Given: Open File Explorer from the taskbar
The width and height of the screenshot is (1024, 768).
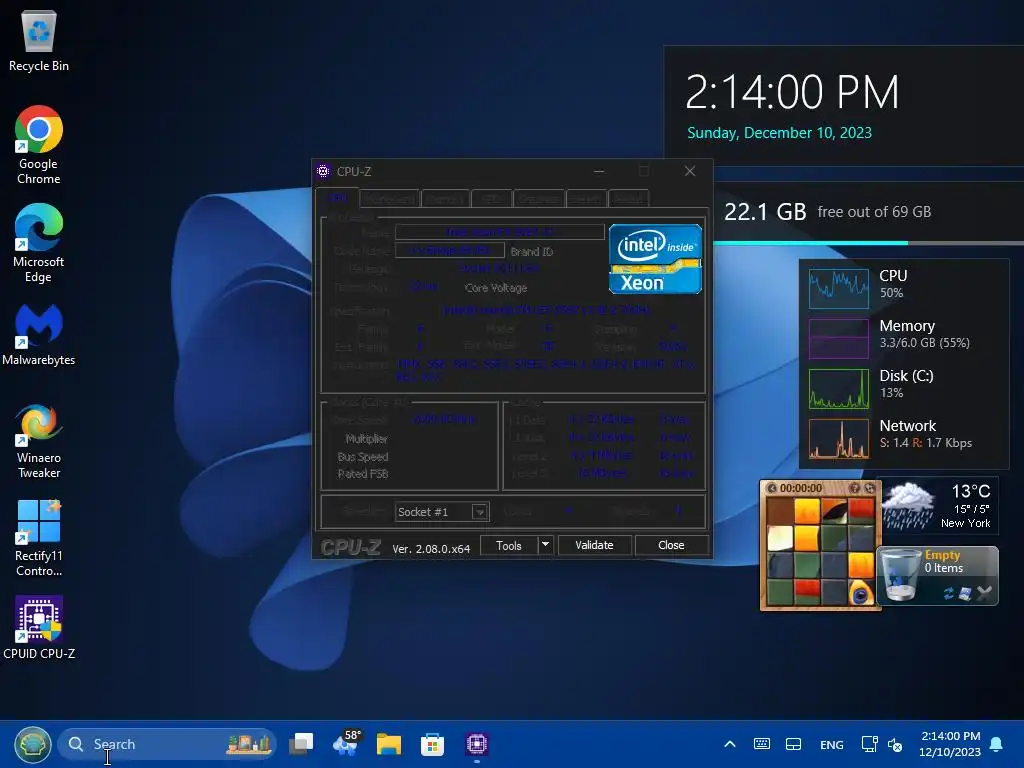Looking at the screenshot, I should 389,744.
